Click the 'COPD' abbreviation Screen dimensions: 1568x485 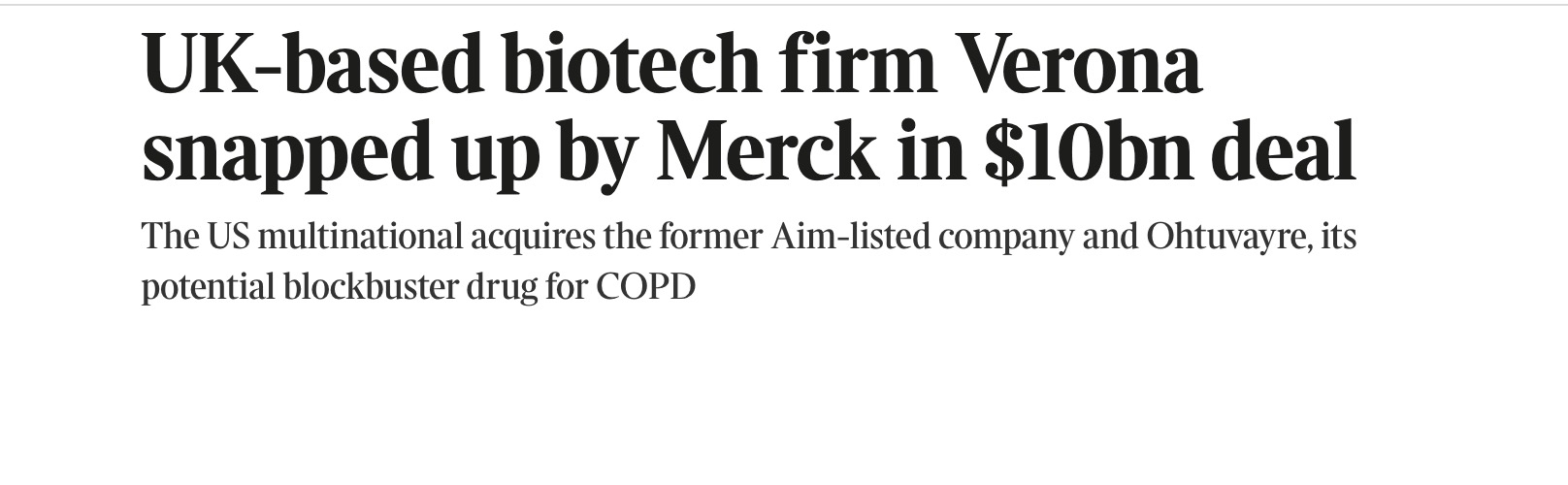click(x=645, y=287)
